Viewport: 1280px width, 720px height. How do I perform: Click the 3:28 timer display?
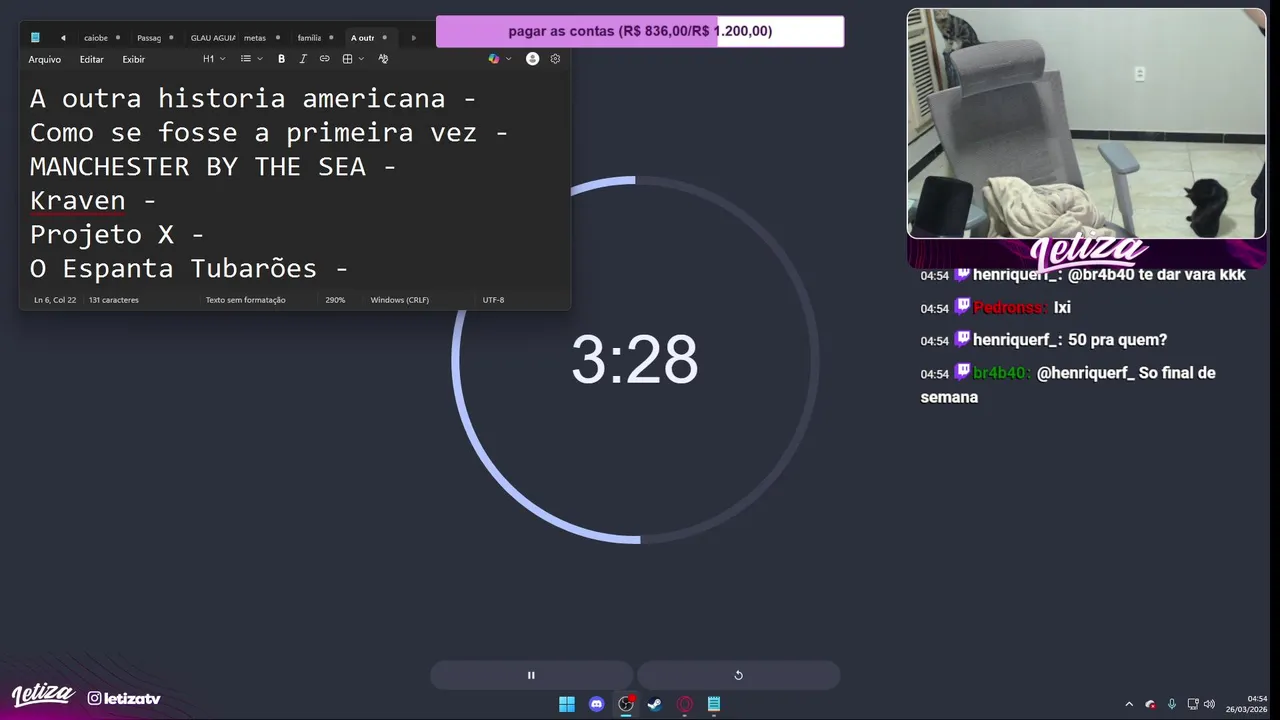tap(634, 360)
